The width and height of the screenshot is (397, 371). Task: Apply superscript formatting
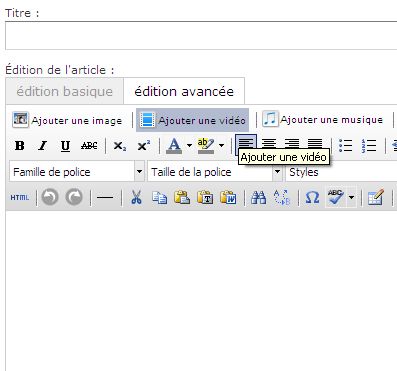point(144,146)
